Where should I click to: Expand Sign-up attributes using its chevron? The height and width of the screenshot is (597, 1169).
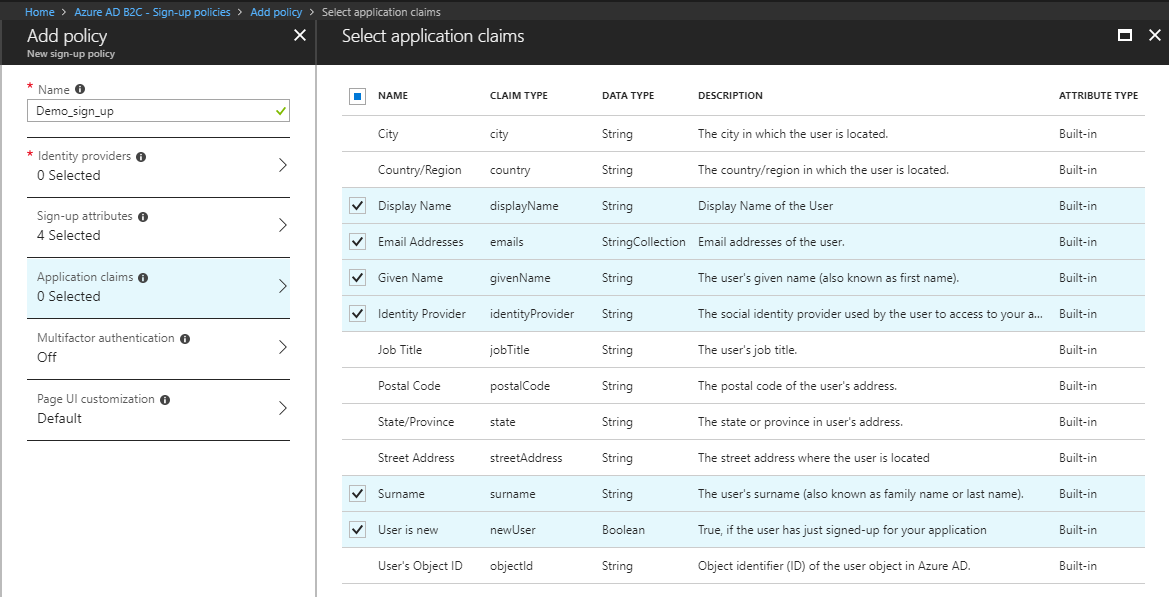283,225
